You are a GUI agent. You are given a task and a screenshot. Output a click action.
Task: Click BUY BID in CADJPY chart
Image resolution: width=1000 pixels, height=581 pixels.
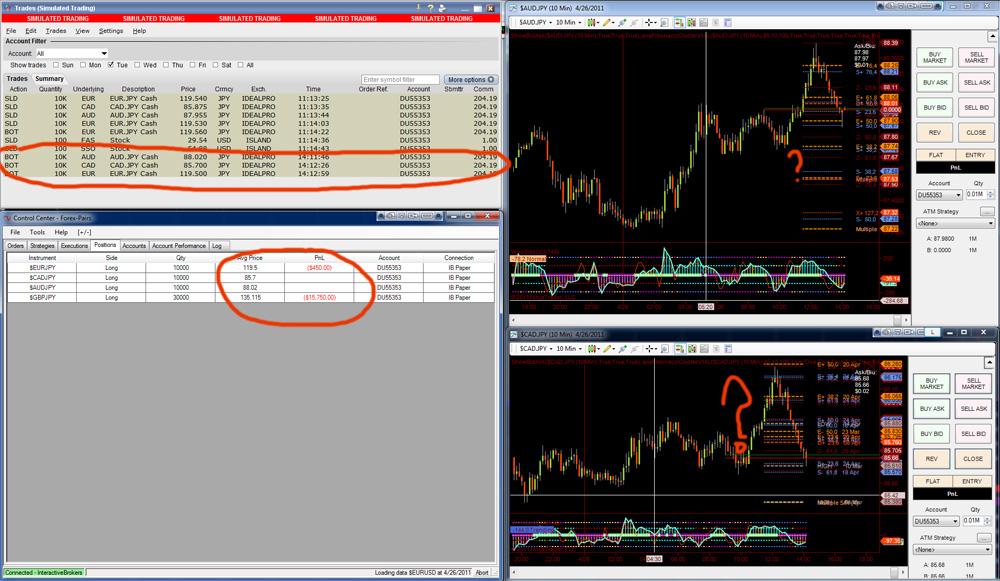click(x=931, y=434)
